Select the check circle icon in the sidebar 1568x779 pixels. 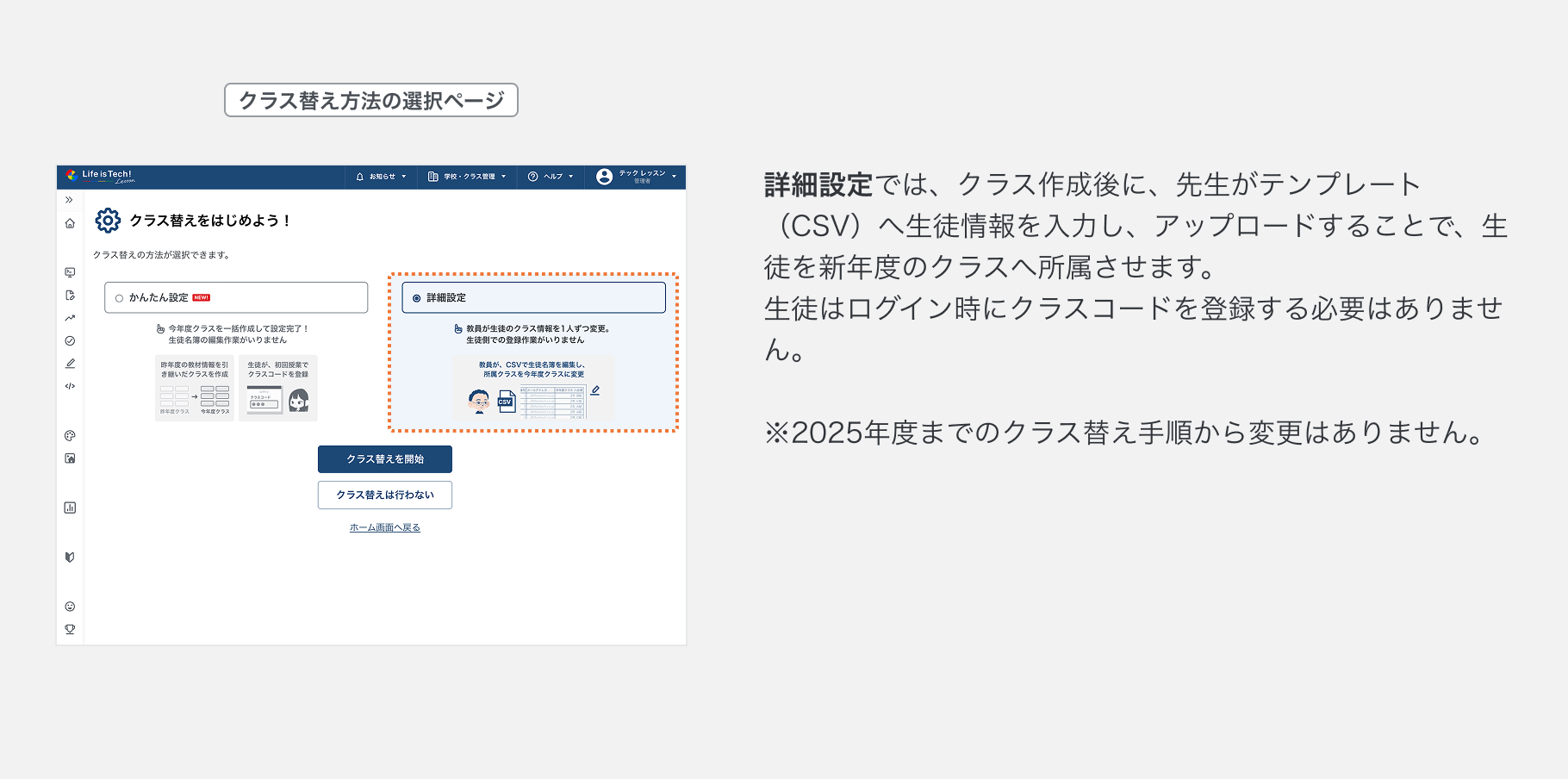71,340
